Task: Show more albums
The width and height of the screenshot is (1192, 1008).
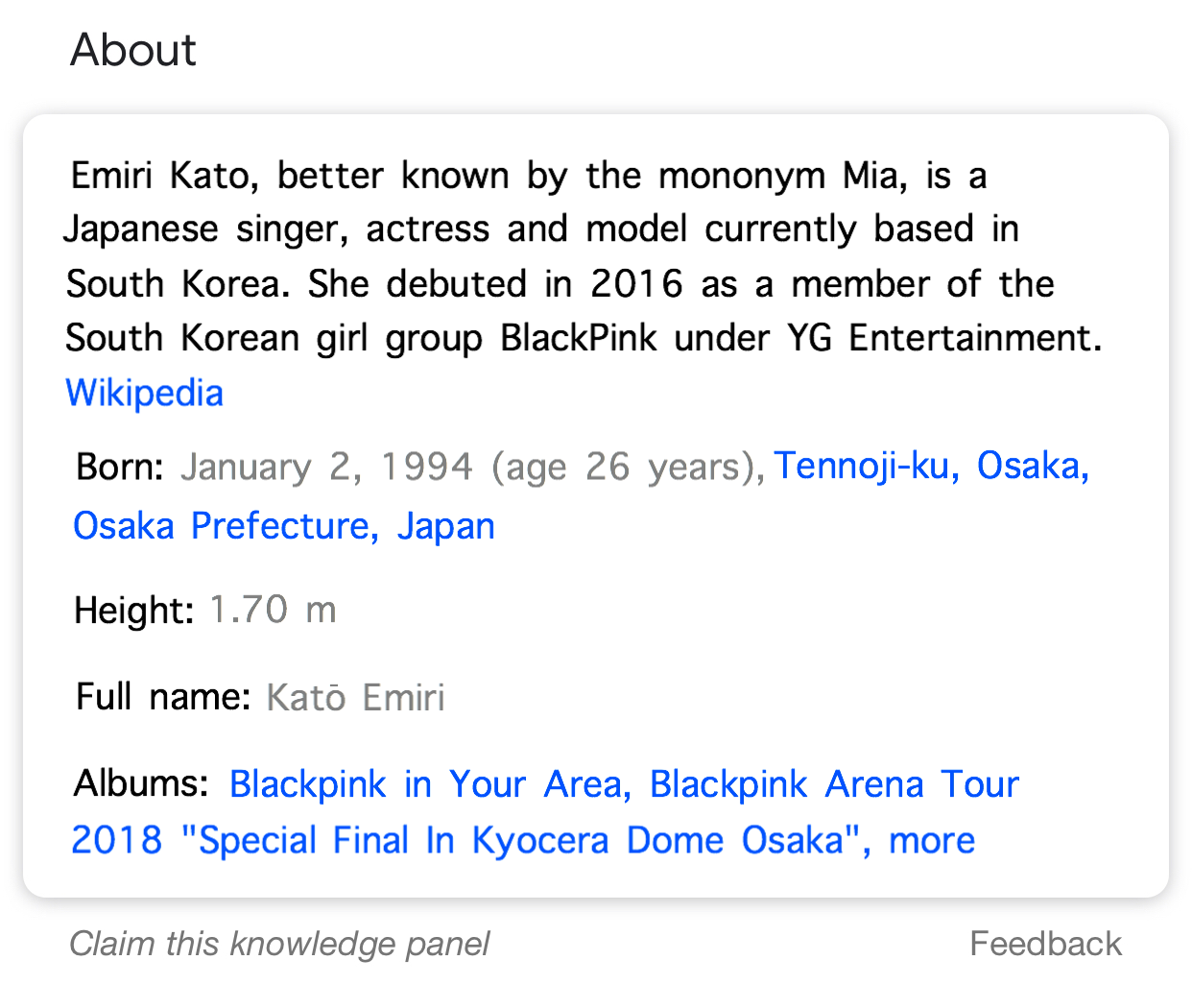Action: tap(932, 840)
